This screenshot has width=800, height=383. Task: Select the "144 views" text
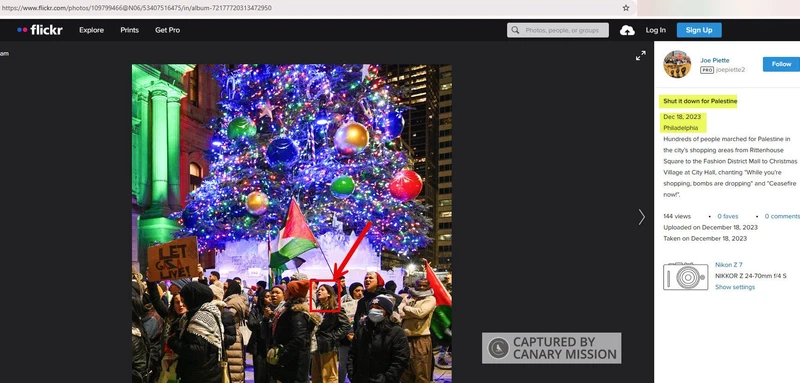click(677, 216)
